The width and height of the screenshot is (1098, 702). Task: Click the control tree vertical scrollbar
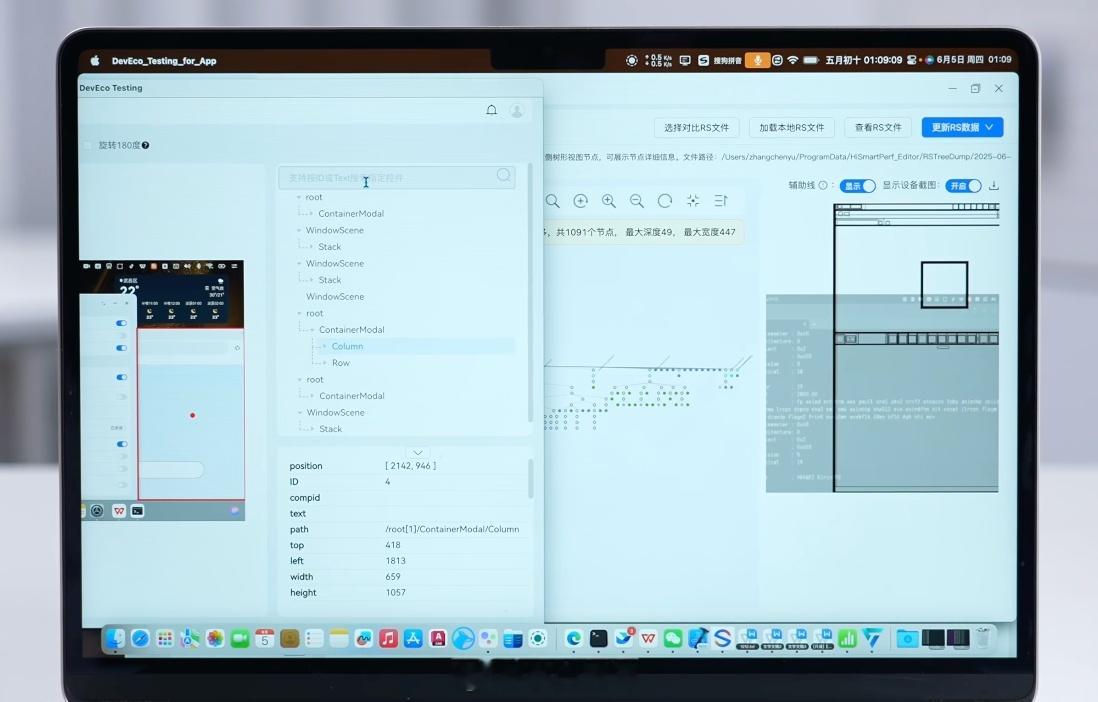click(x=530, y=293)
